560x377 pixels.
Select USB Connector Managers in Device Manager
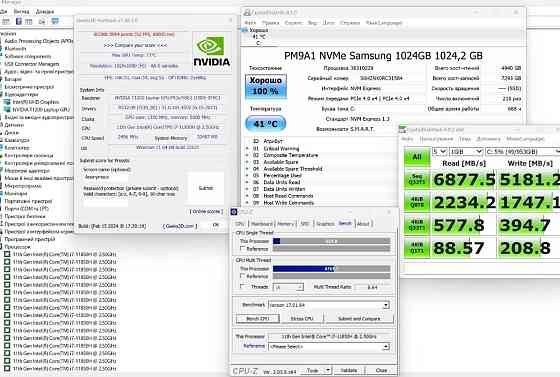[32, 64]
